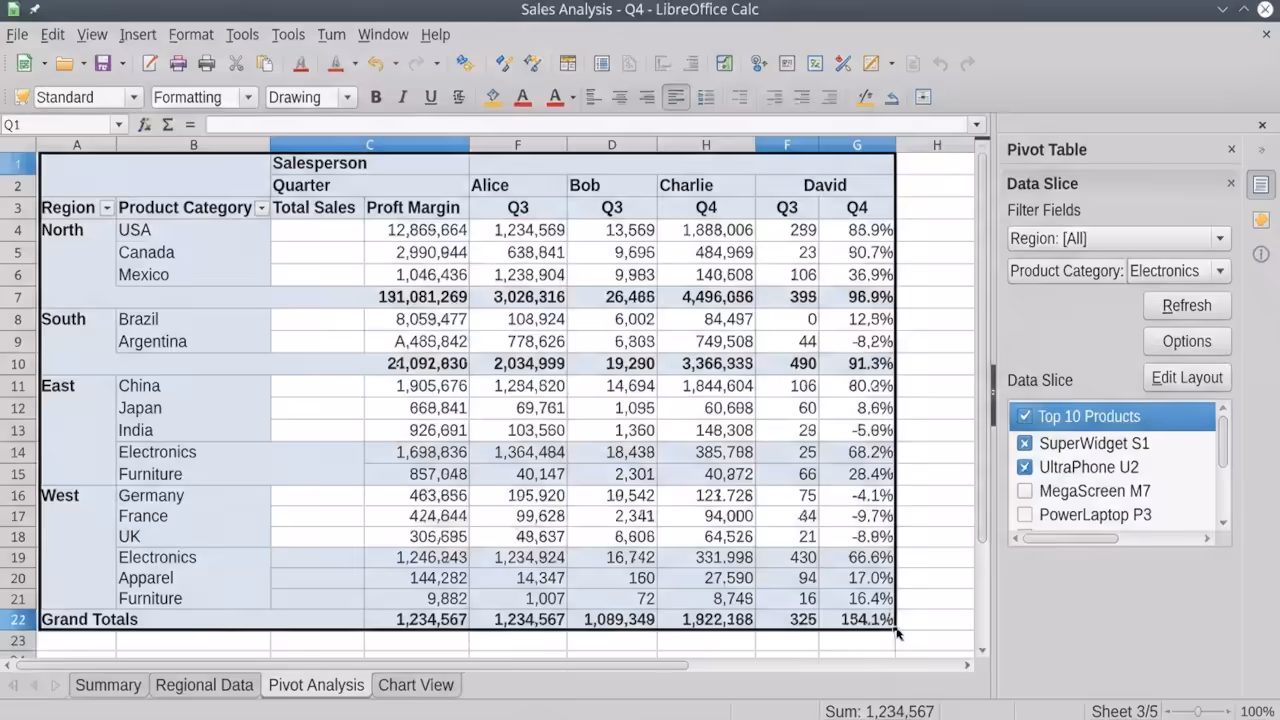Click the dark gray printer icon
The width and height of the screenshot is (1280, 720).
click(207, 63)
